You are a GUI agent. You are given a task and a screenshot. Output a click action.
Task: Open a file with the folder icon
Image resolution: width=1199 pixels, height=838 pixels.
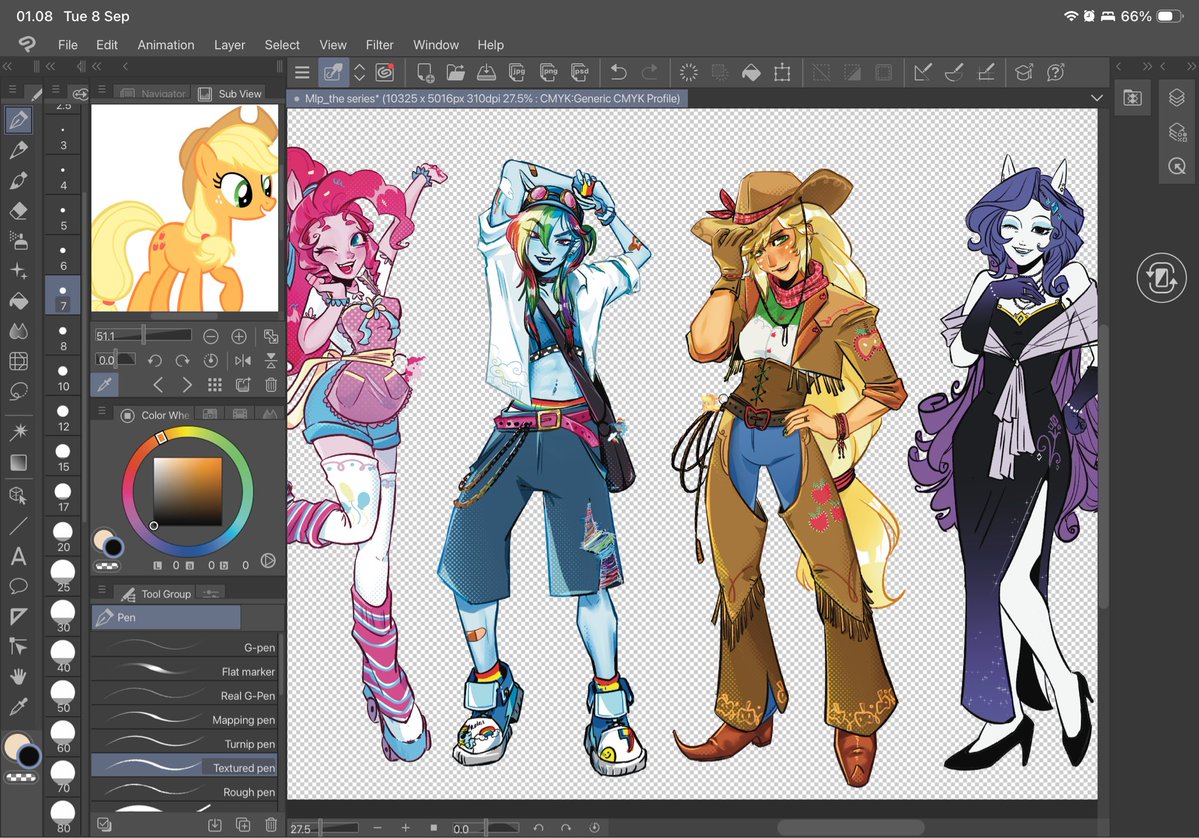click(x=456, y=73)
